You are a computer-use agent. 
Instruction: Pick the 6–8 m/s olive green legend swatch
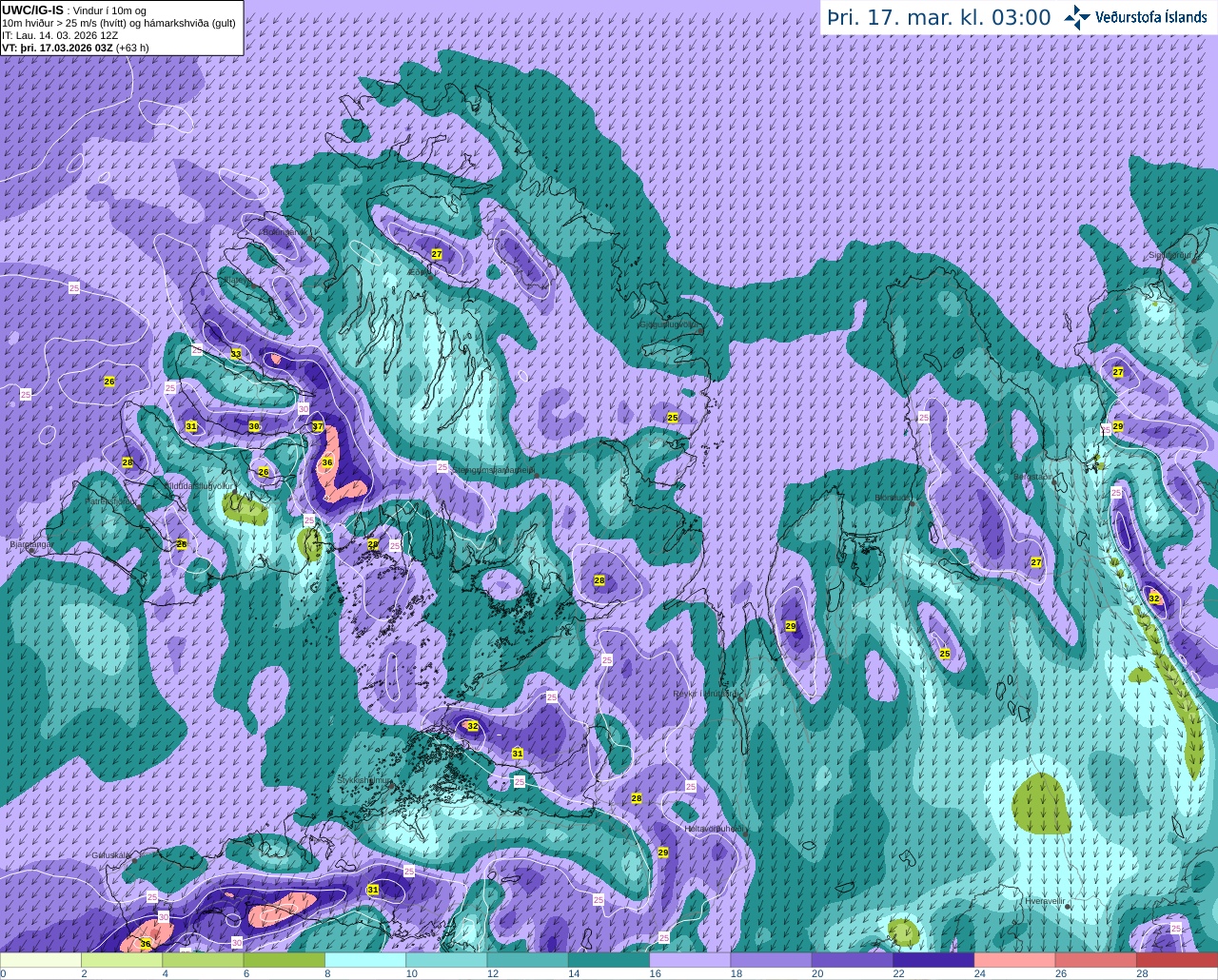(x=285, y=960)
